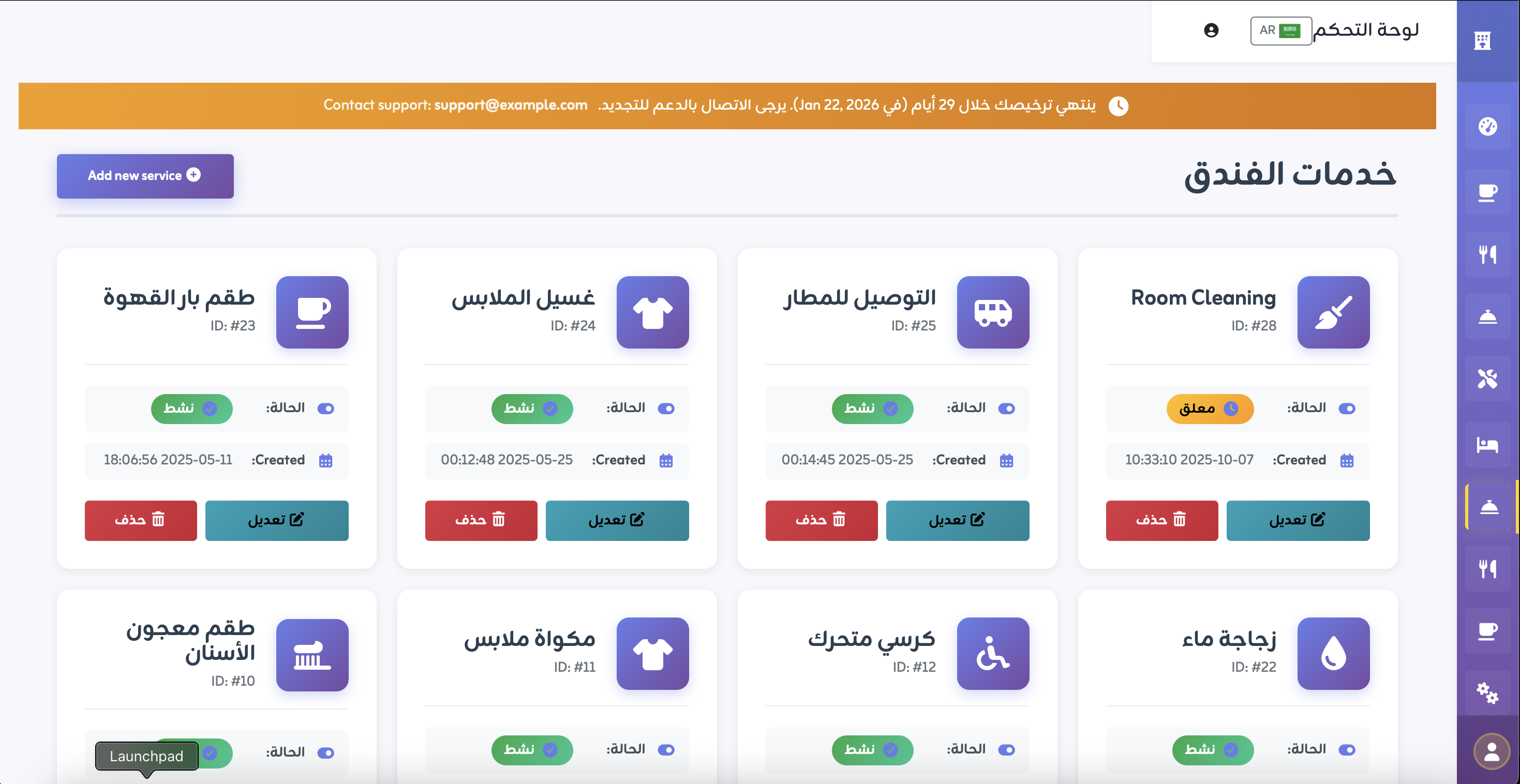Click تعديل on the طقم بار القهوة card

[277, 520]
